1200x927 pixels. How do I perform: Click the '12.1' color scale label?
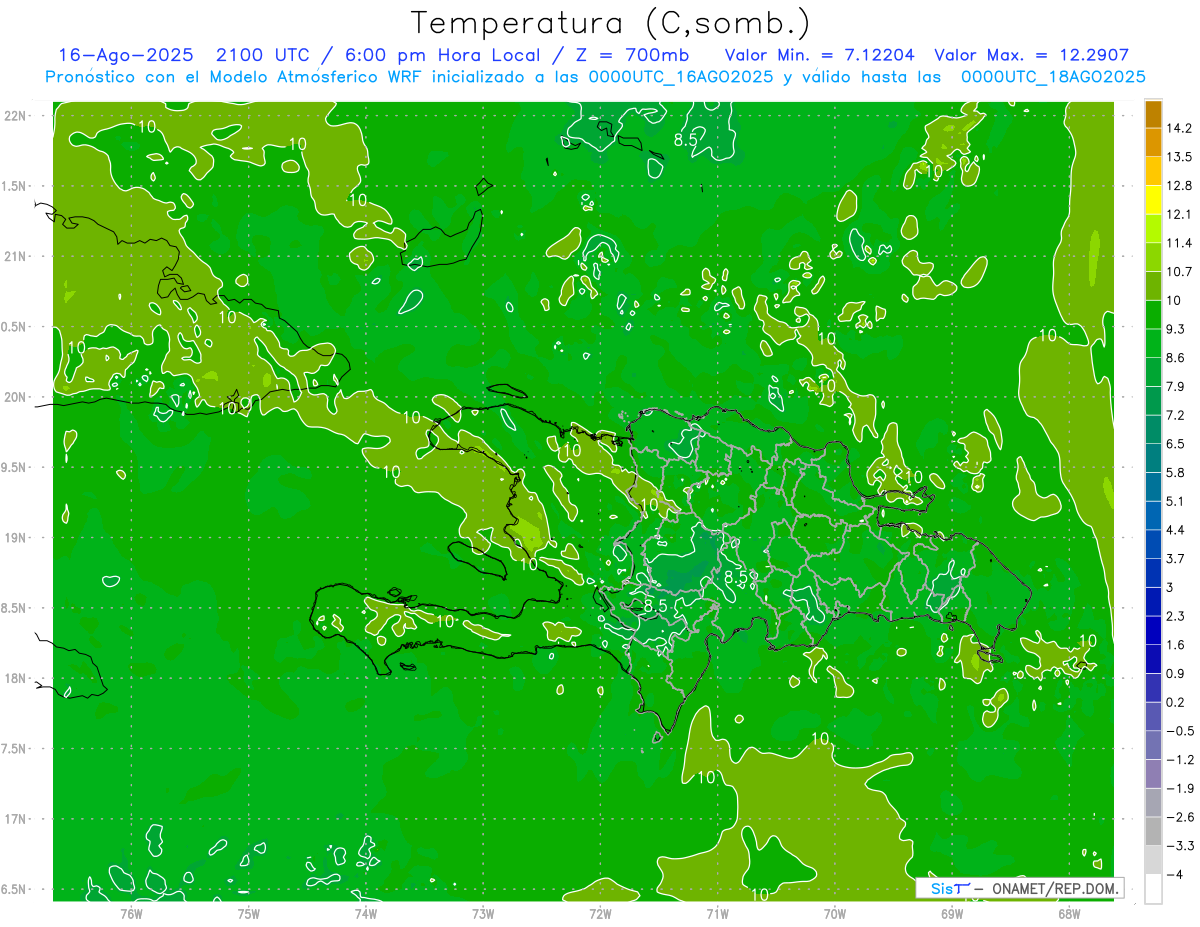1180,215
